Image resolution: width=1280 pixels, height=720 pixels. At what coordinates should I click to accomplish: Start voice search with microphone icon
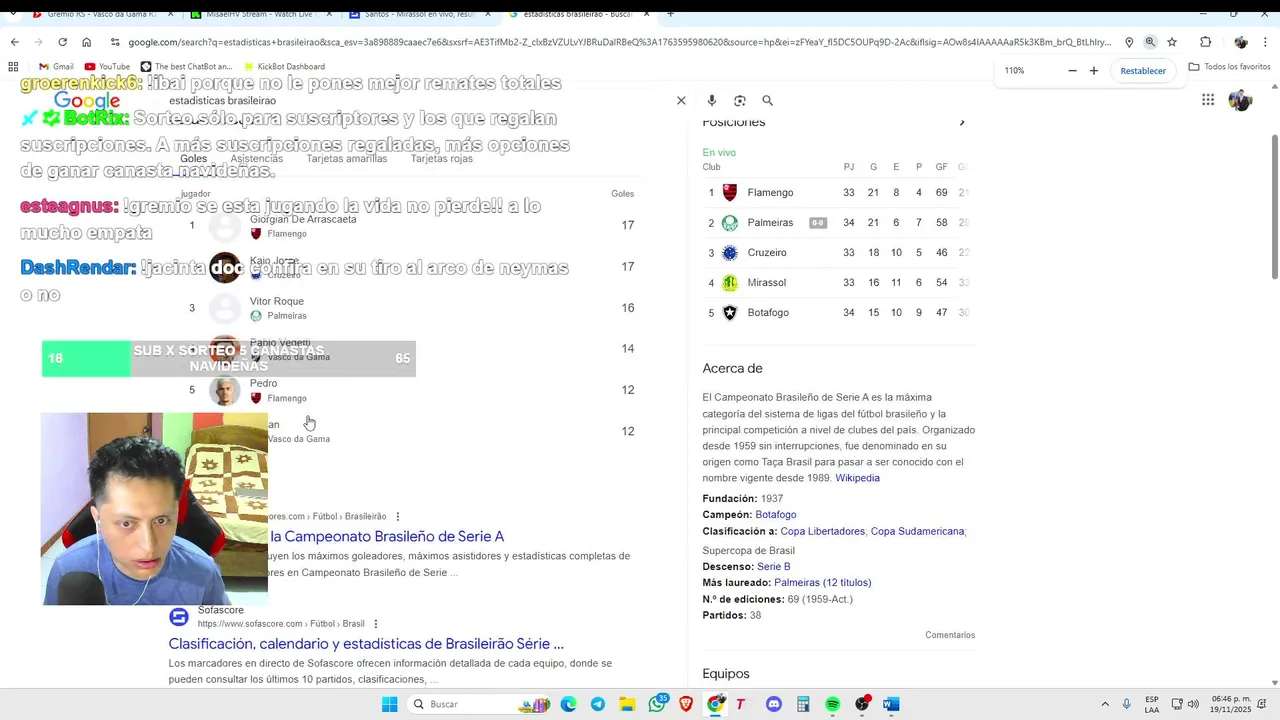click(x=711, y=101)
